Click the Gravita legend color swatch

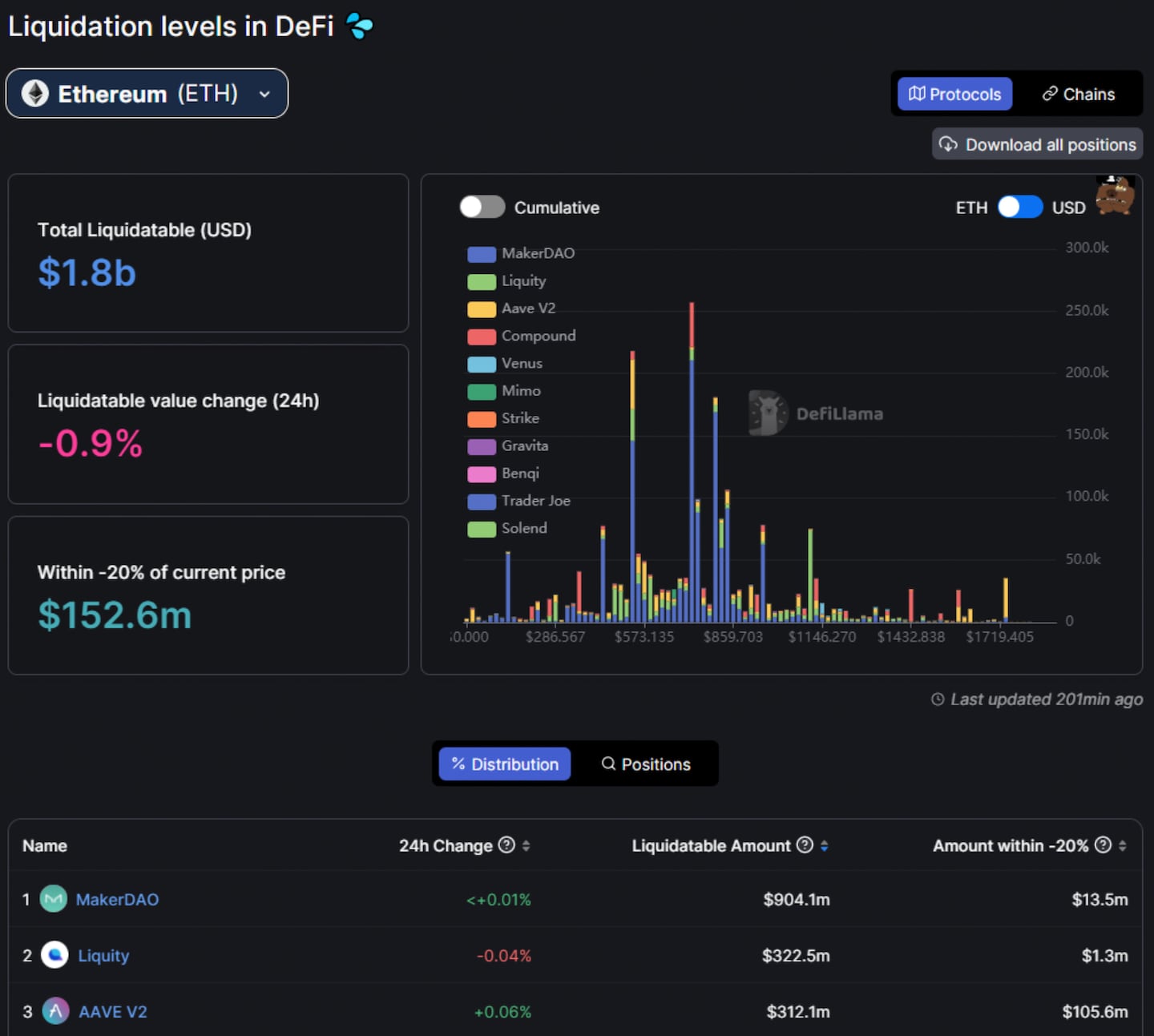click(x=482, y=446)
